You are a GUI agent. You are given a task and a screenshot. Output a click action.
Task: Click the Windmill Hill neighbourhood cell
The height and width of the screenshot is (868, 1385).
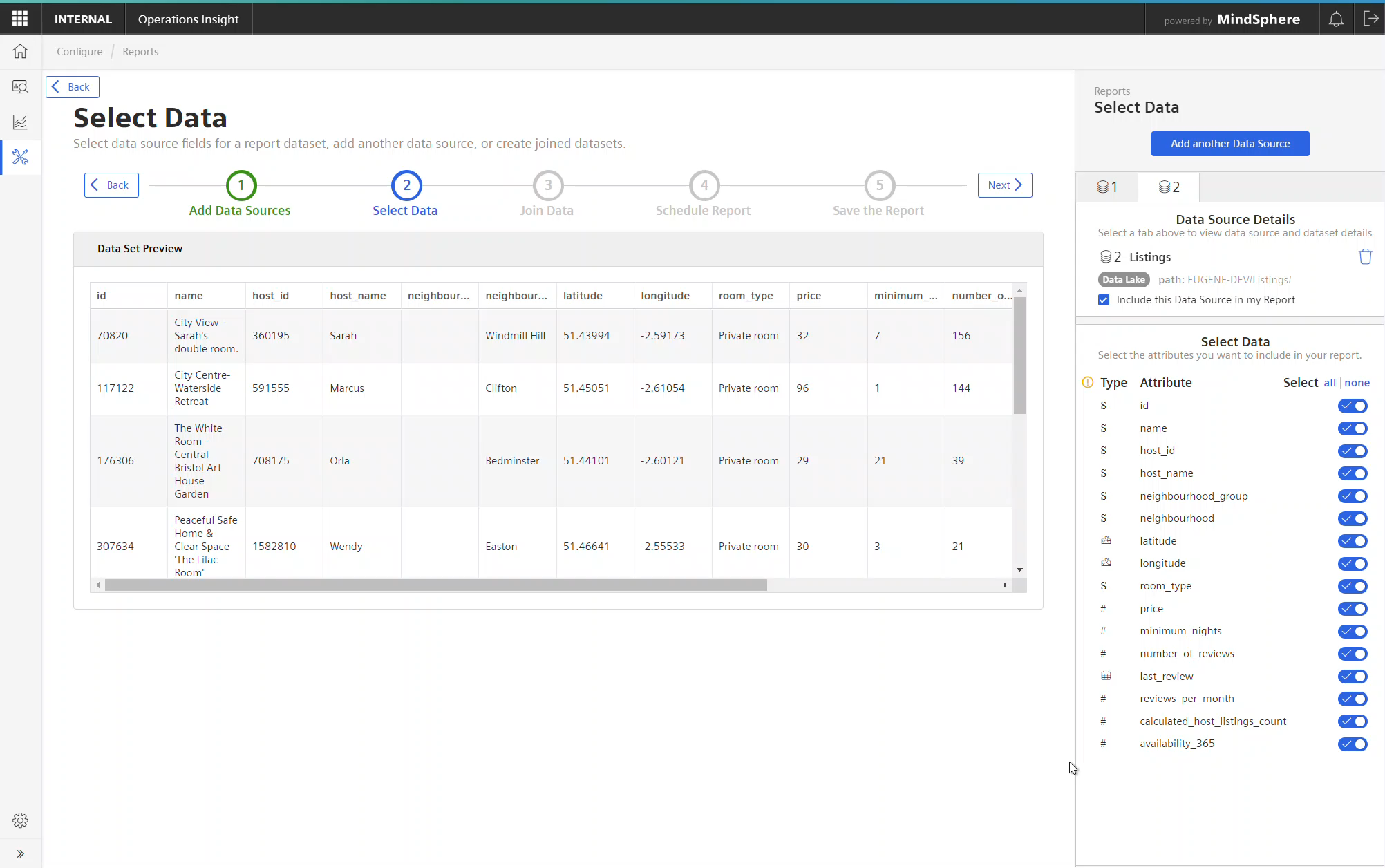[516, 336]
